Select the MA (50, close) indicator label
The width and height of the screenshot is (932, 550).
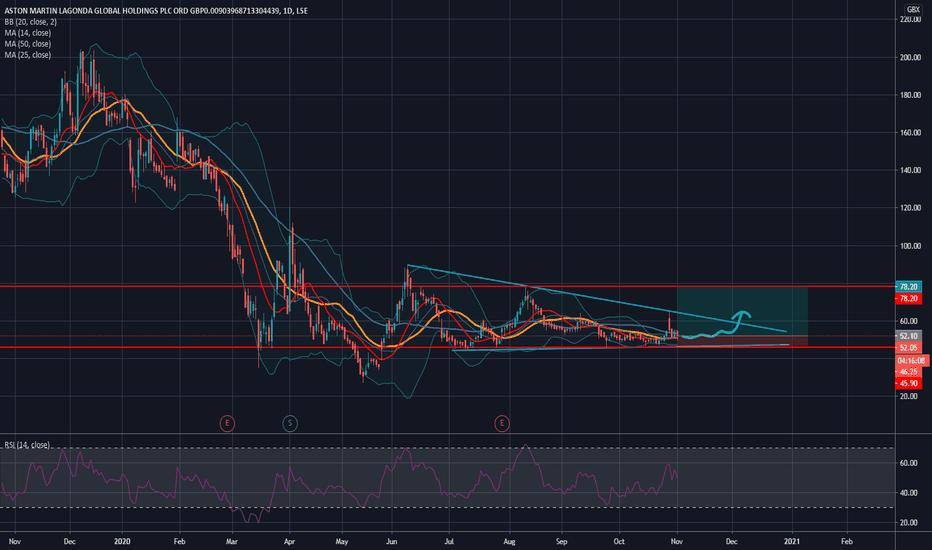[28, 44]
